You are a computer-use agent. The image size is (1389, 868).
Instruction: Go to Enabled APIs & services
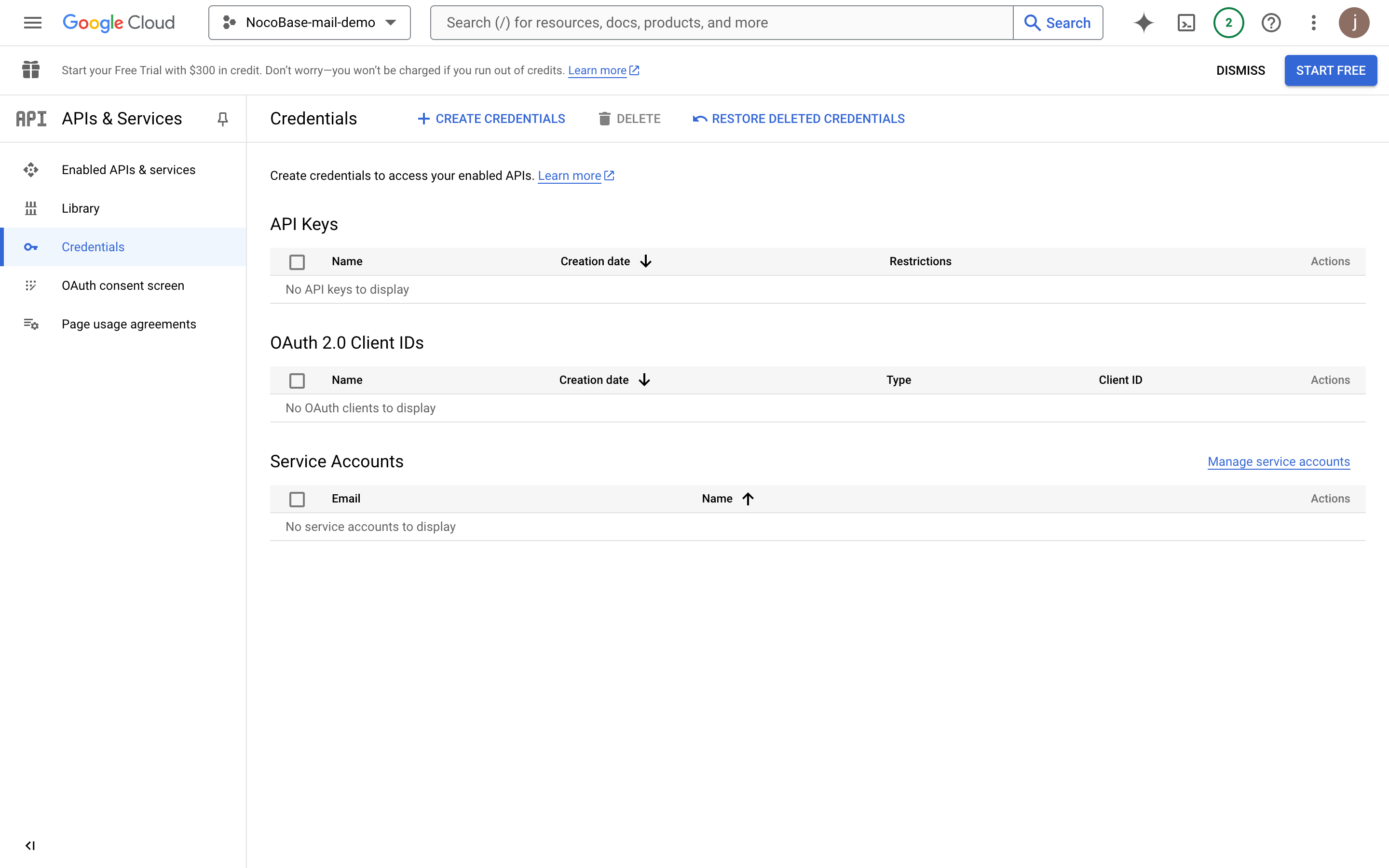[129, 170]
